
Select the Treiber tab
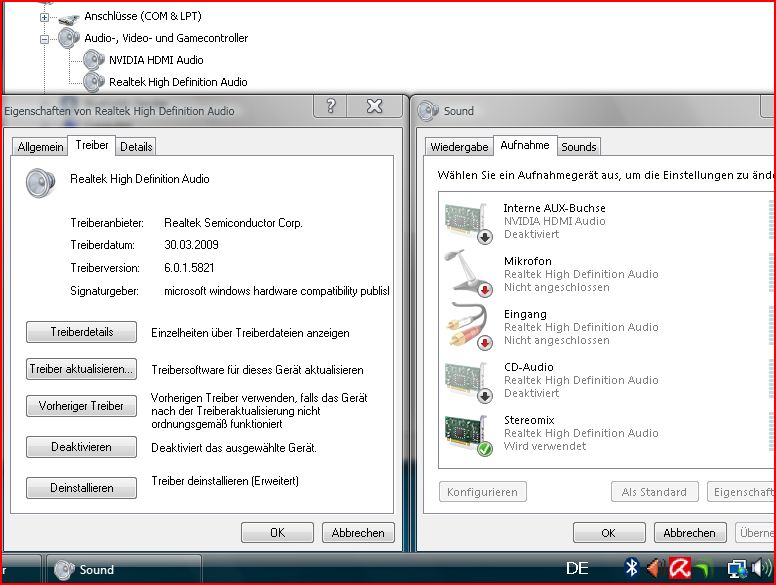pyautogui.click(x=92, y=145)
